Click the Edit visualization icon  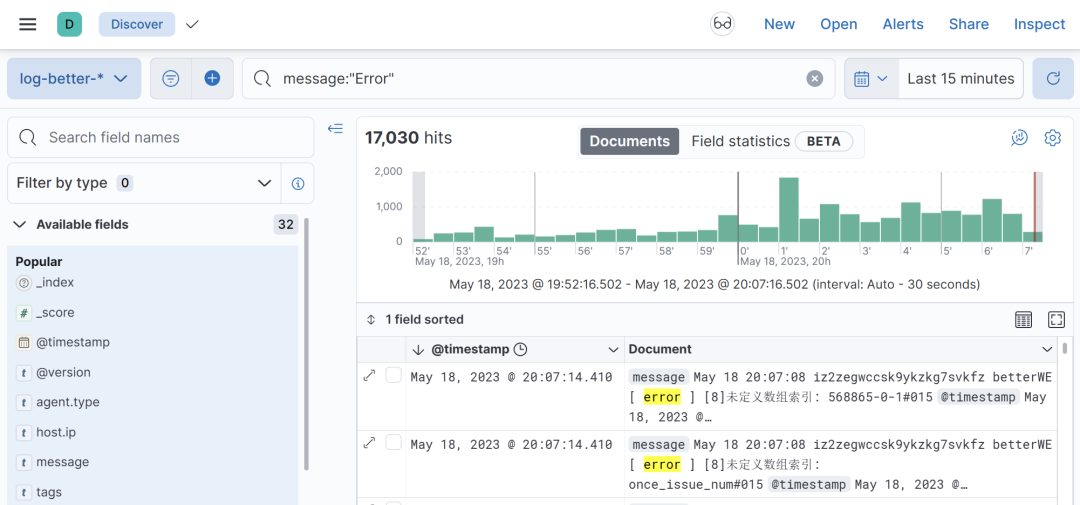[1019, 138]
